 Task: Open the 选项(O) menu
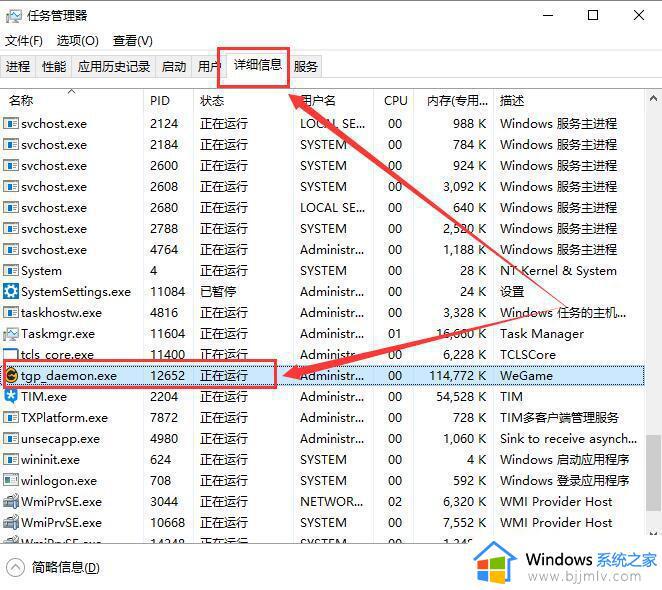coord(78,41)
